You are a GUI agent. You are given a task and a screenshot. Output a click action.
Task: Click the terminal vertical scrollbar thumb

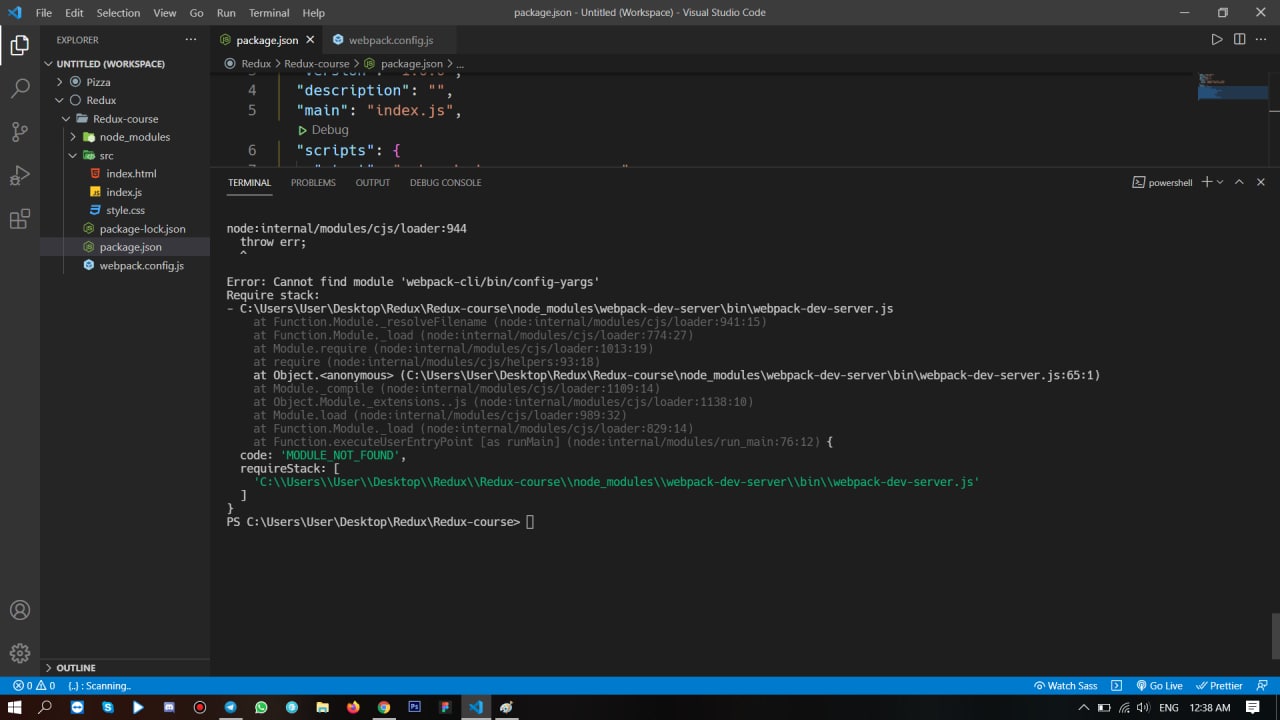pos(1275,635)
